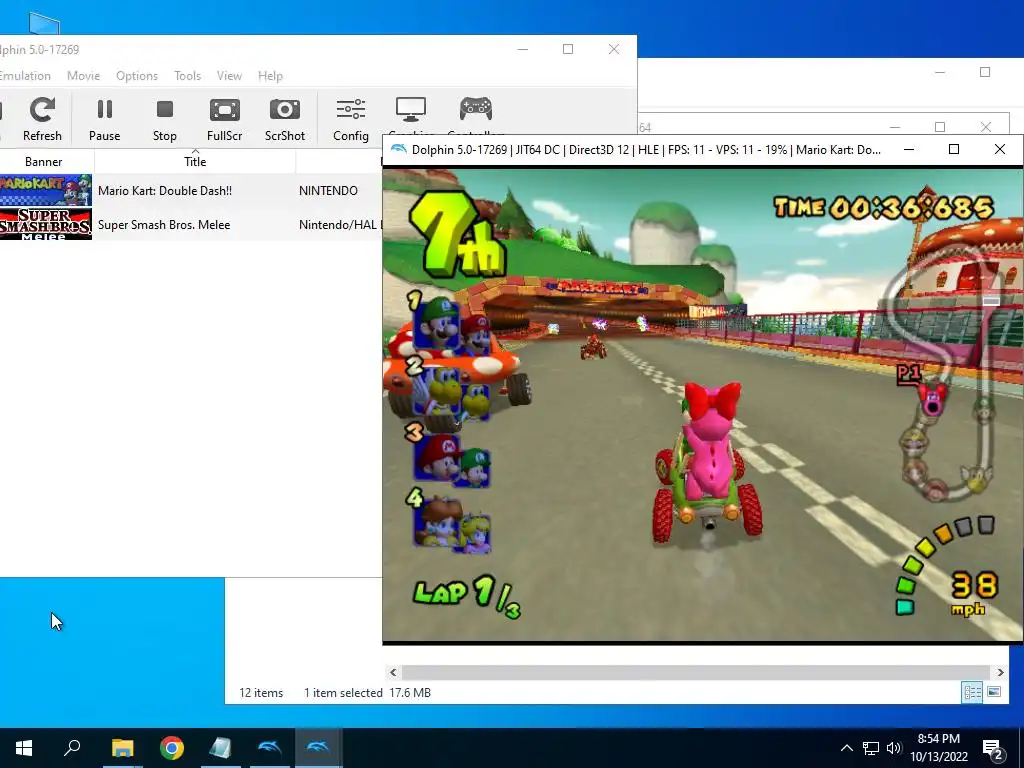Click the desktop icon at top left

(44, 24)
